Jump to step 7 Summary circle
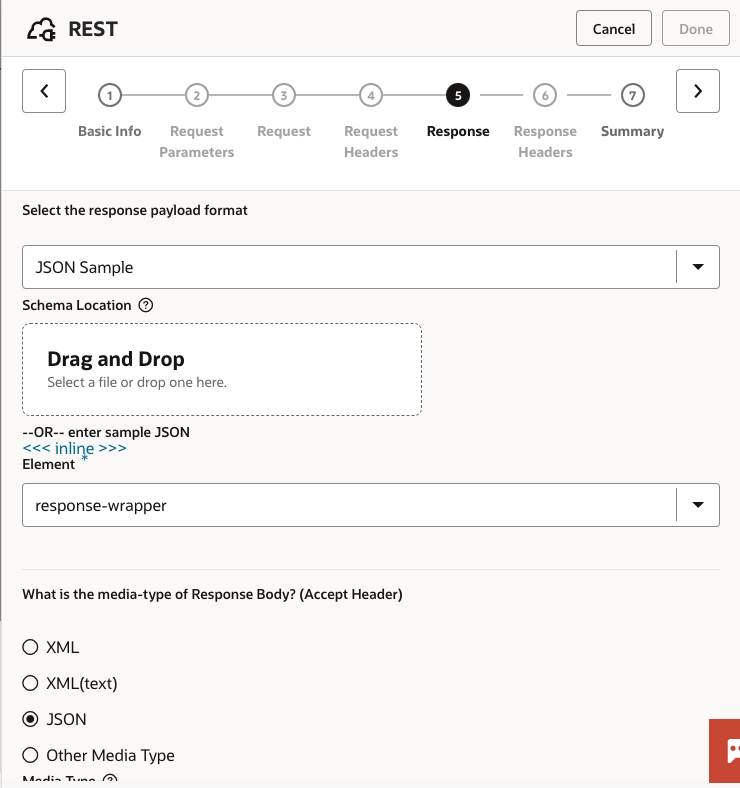 pyautogui.click(x=632, y=95)
